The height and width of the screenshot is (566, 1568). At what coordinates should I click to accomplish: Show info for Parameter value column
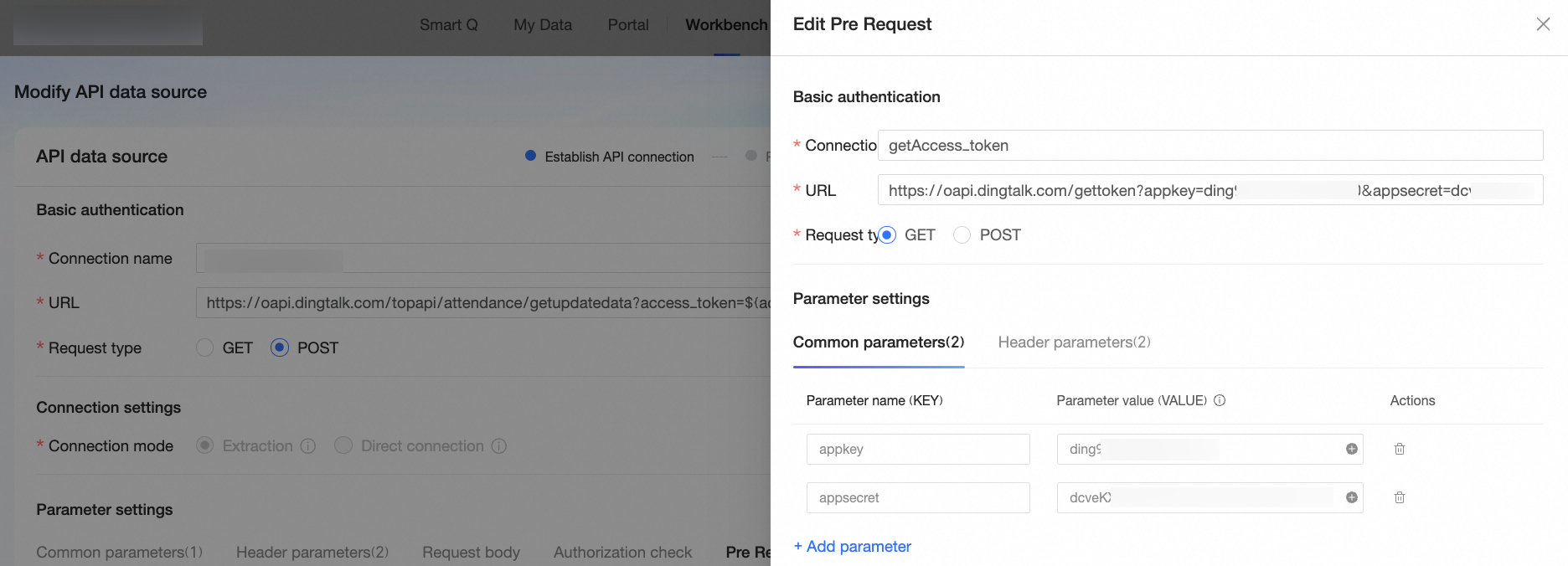pos(1220,400)
